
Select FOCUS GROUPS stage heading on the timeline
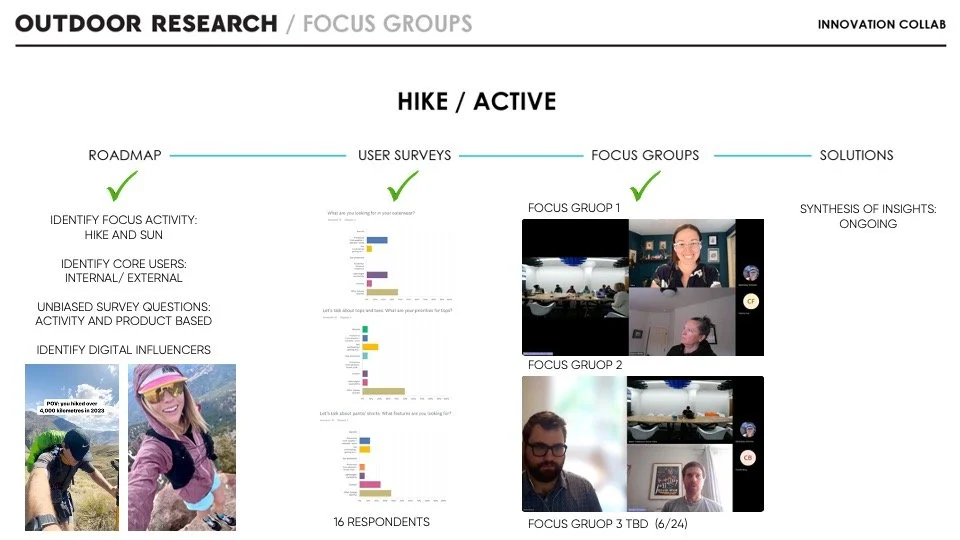coord(645,156)
